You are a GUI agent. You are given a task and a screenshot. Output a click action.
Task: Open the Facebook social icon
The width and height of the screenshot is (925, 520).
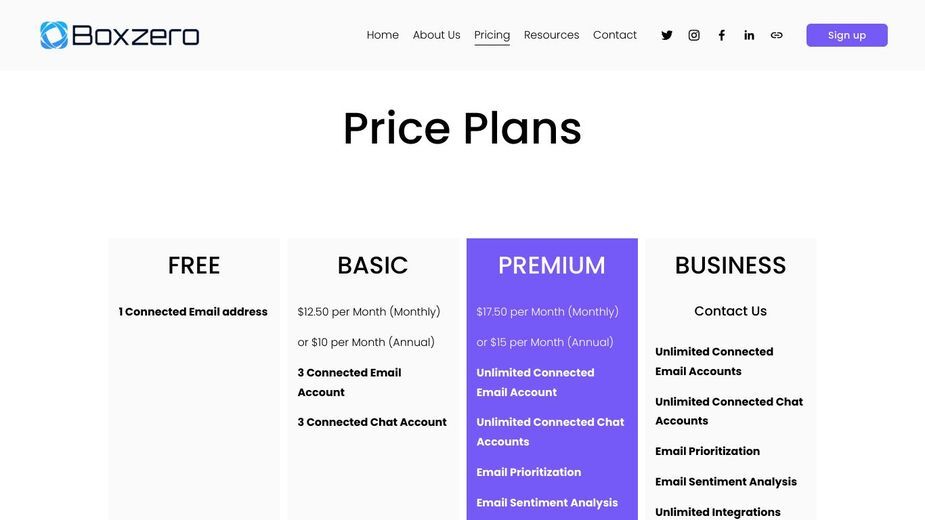coord(721,35)
